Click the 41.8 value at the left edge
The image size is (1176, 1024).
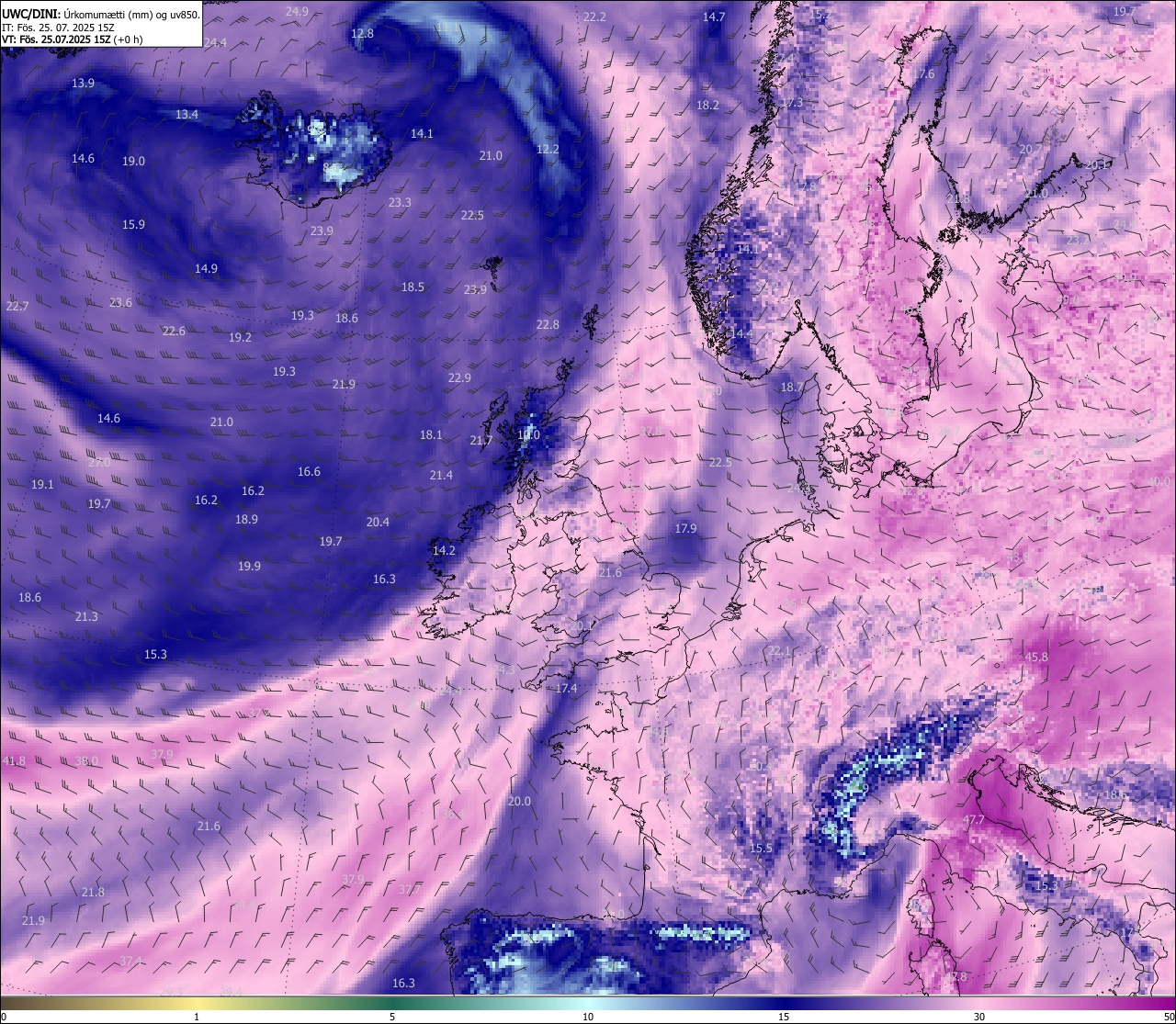pyautogui.click(x=14, y=760)
